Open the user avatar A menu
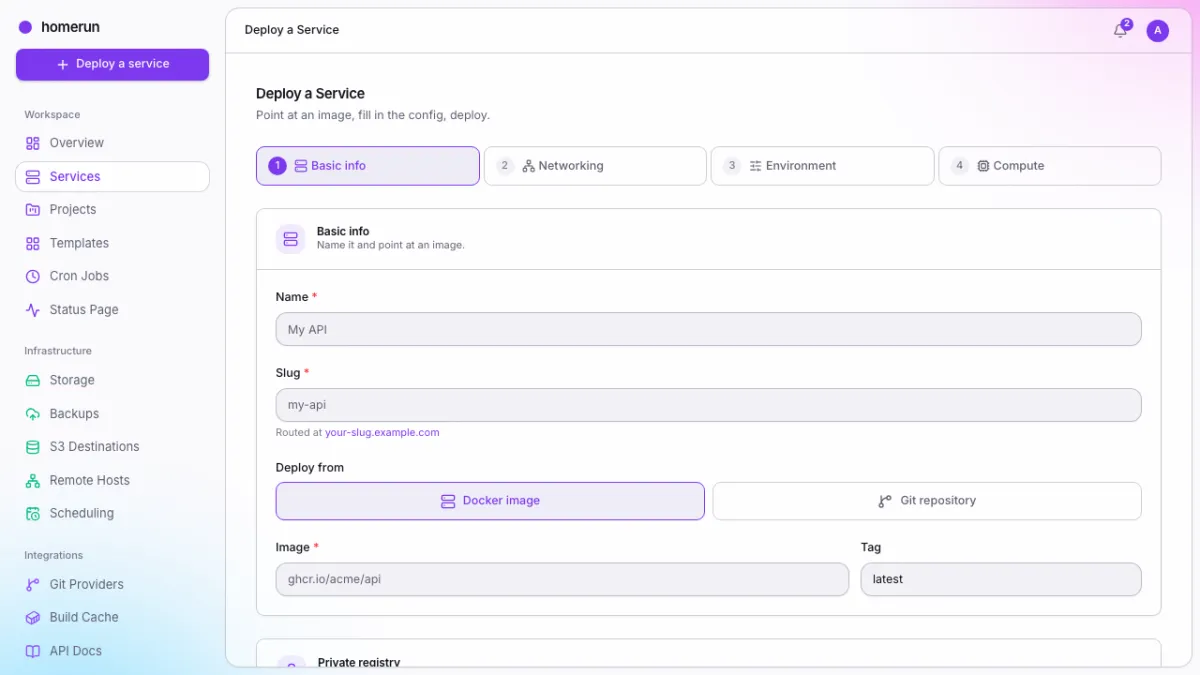This screenshot has width=1200, height=675. click(1157, 31)
